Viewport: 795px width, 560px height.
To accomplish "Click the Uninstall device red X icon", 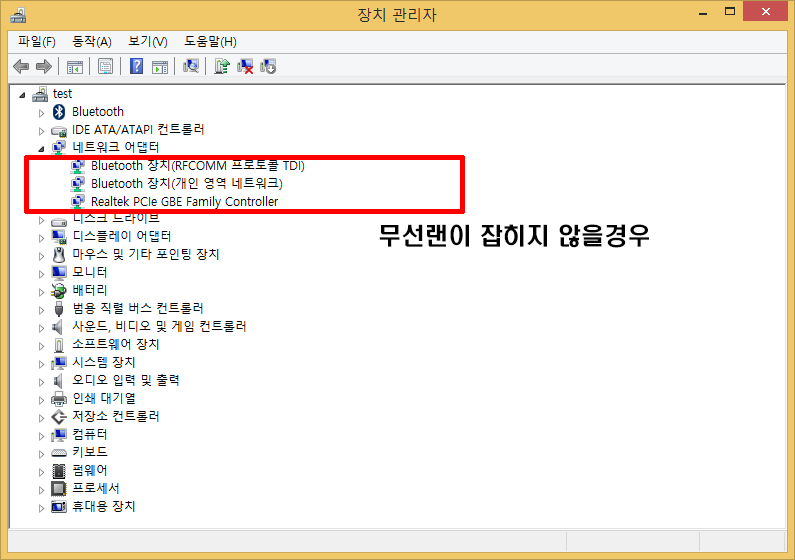I will click(245, 66).
